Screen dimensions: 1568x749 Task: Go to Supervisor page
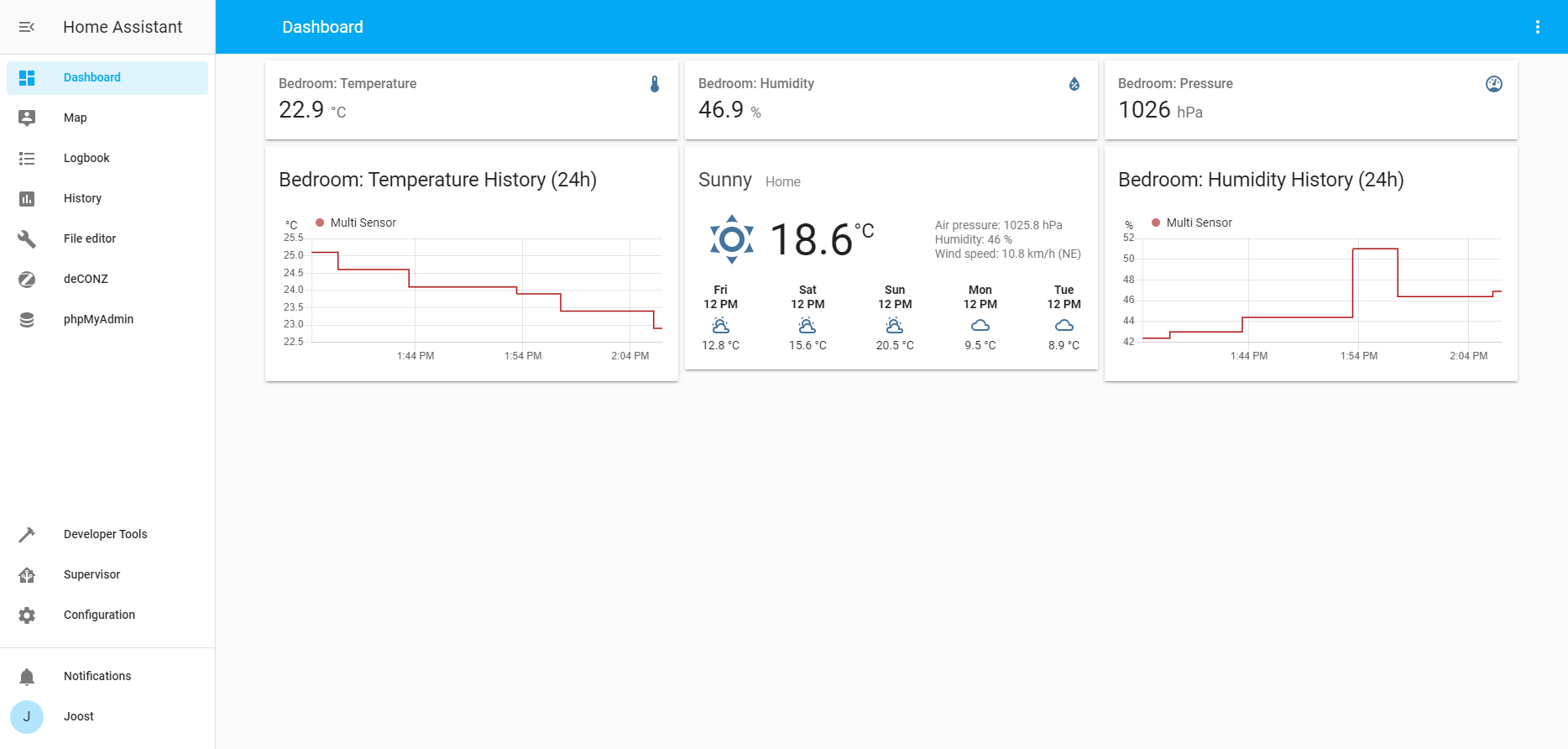coord(91,574)
